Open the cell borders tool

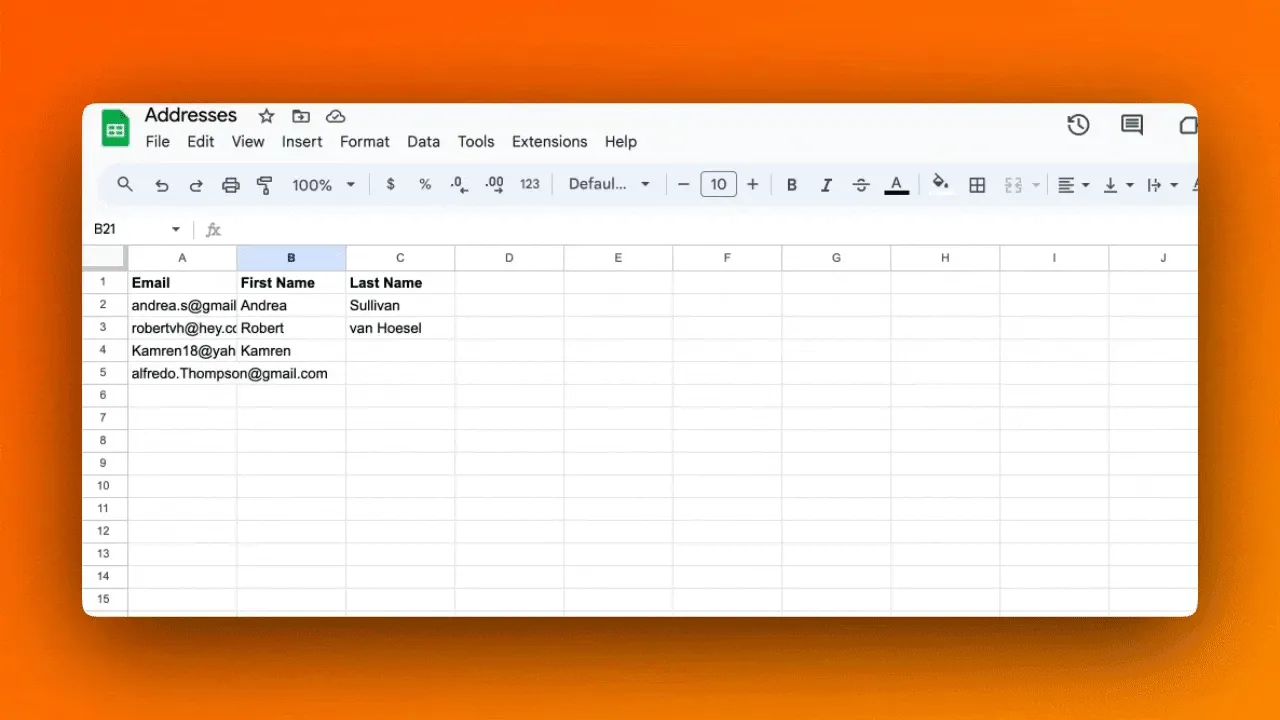point(978,185)
